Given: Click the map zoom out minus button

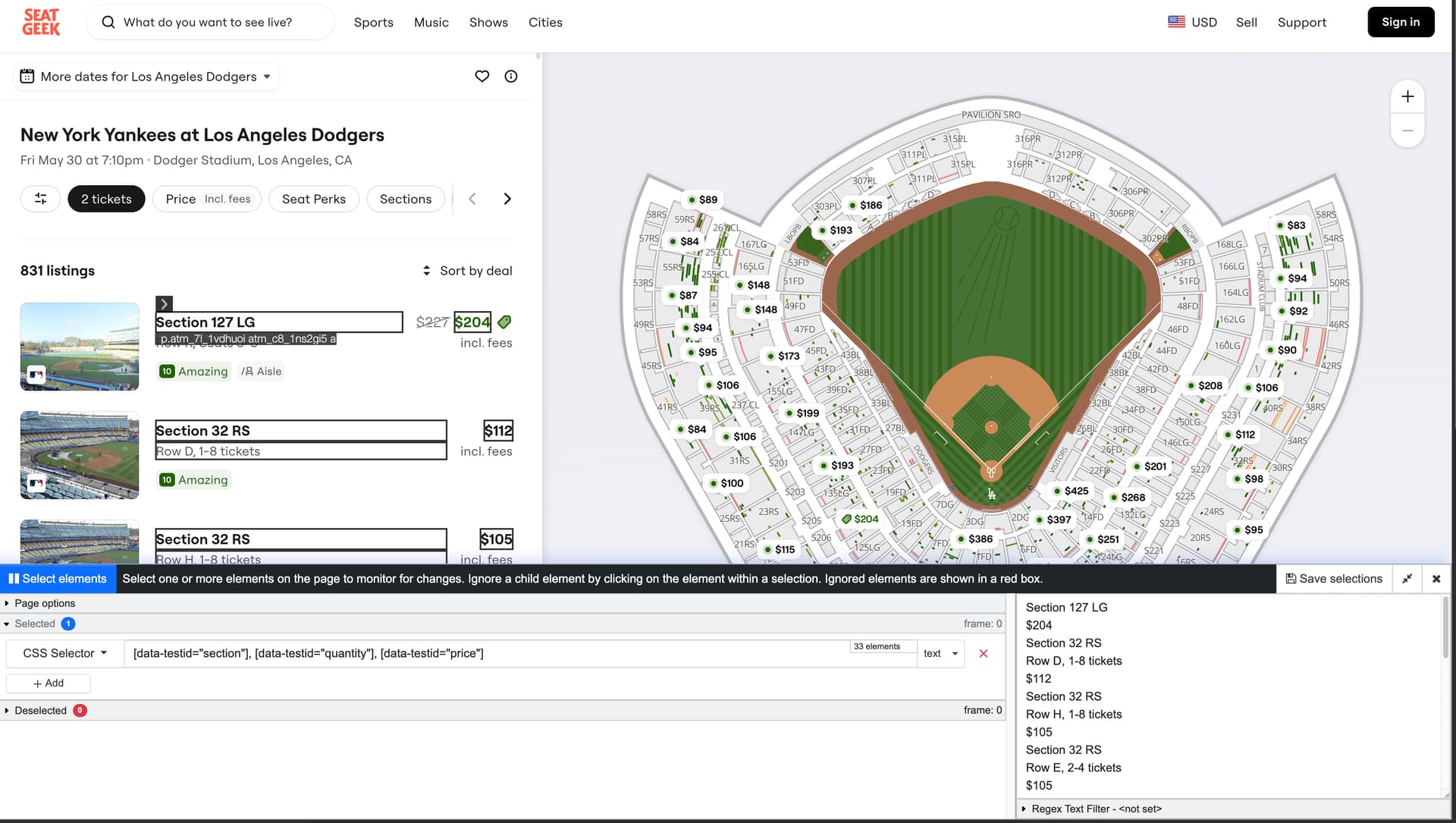Looking at the screenshot, I should click(x=1407, y=130).
